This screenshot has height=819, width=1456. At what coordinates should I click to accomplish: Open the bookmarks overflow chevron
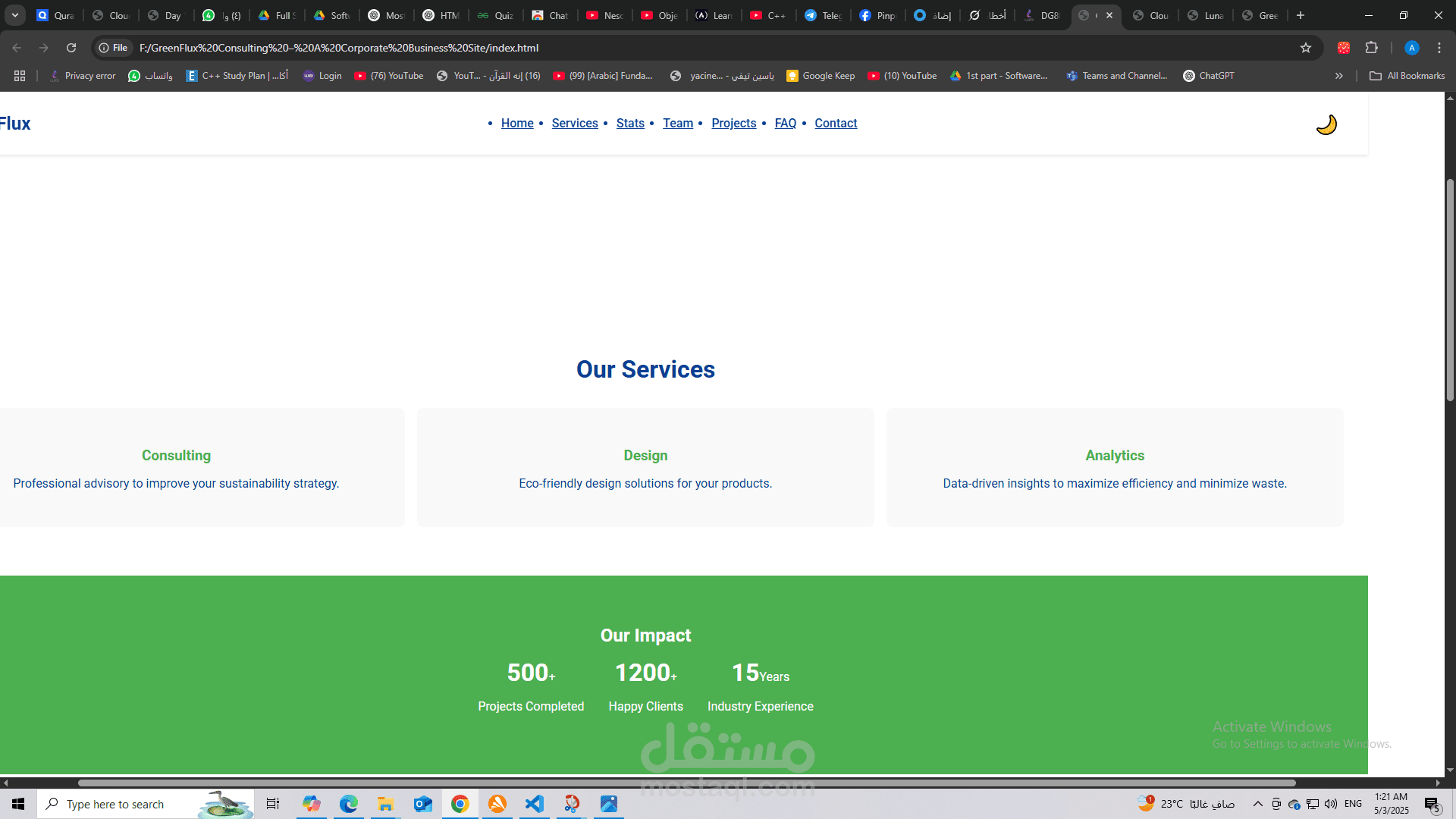pyautogui.click(x=1339, y=75)
